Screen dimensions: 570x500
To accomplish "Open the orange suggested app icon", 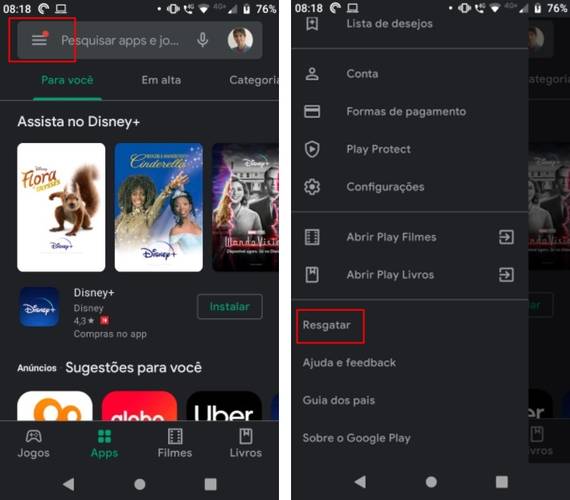I will point(55,406).
